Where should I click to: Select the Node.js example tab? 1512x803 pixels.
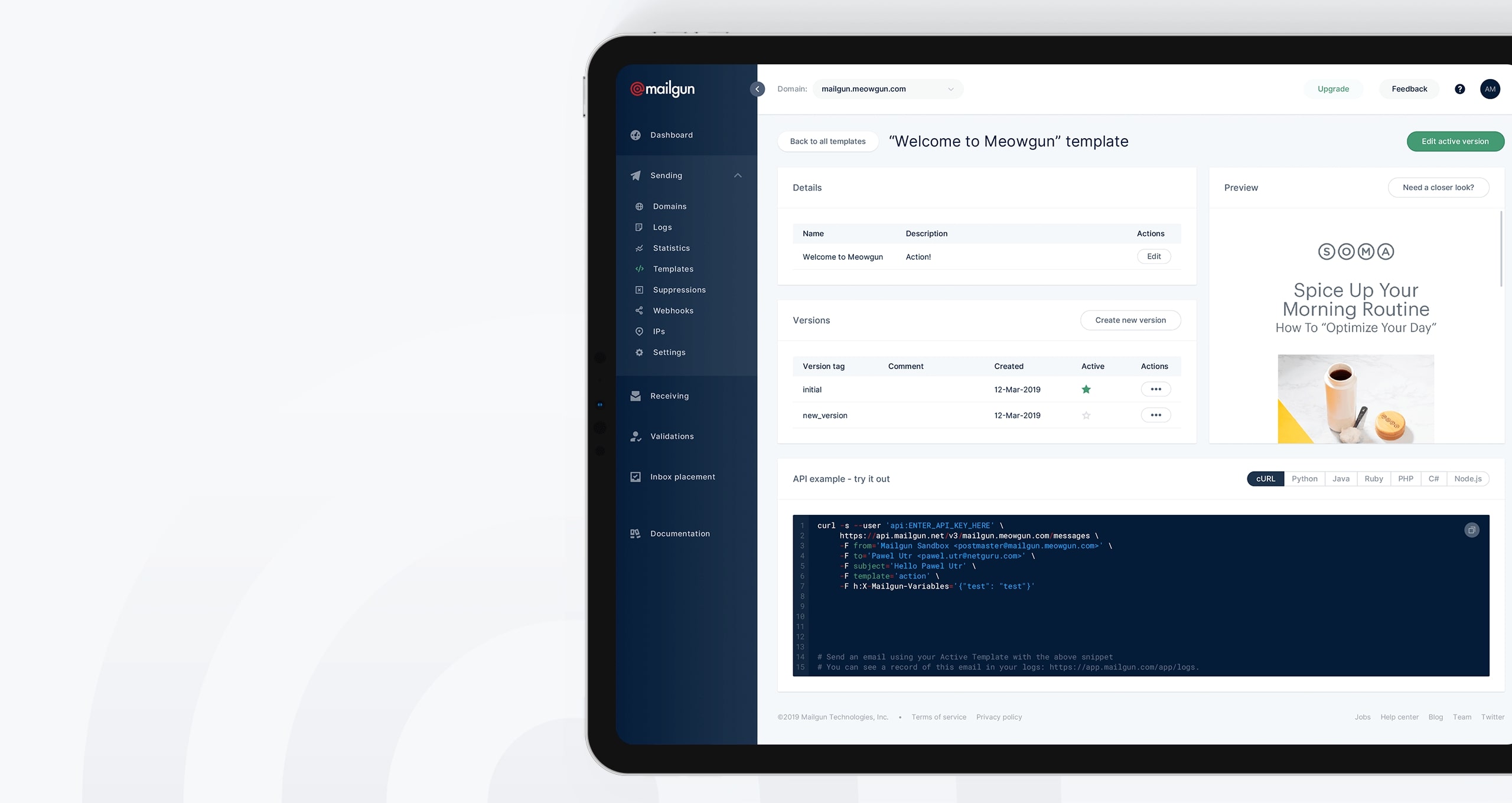click(x=1468, y=479)
